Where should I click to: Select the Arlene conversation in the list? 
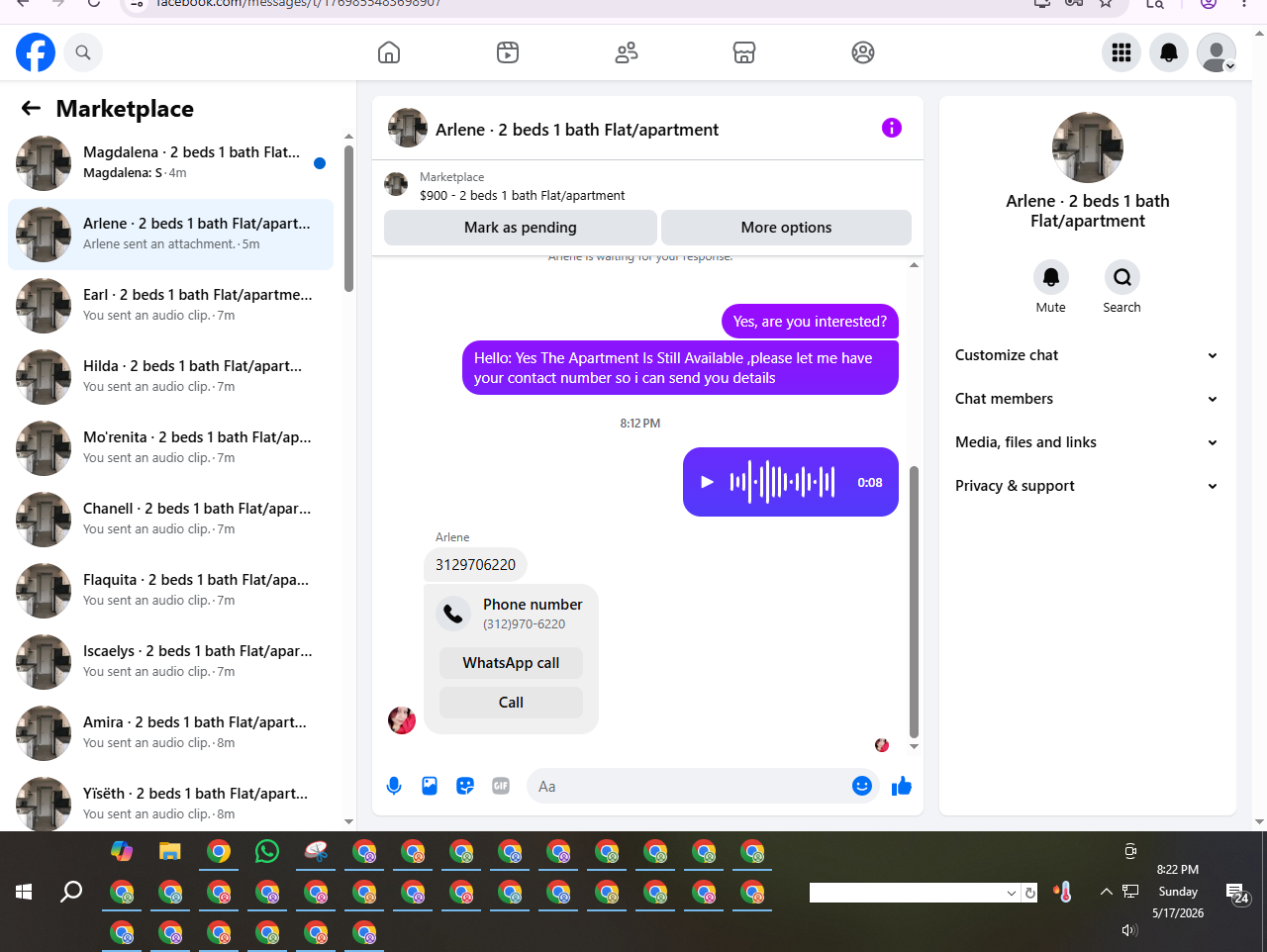click(x=170, y=235)
